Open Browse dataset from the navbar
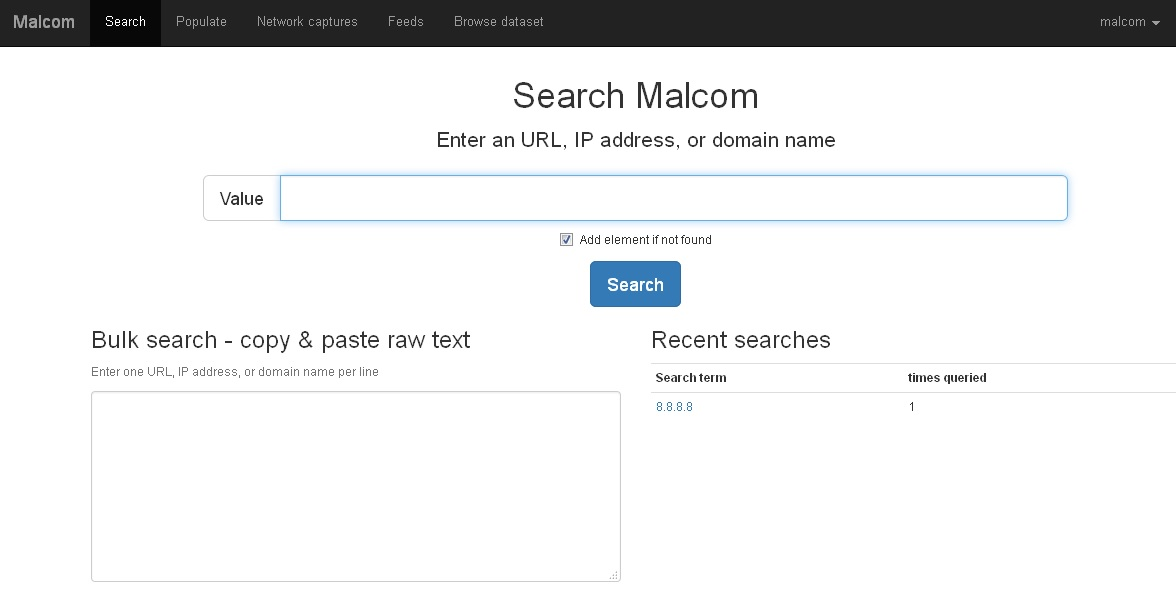1176x589 pixels. tap(498, 22)
